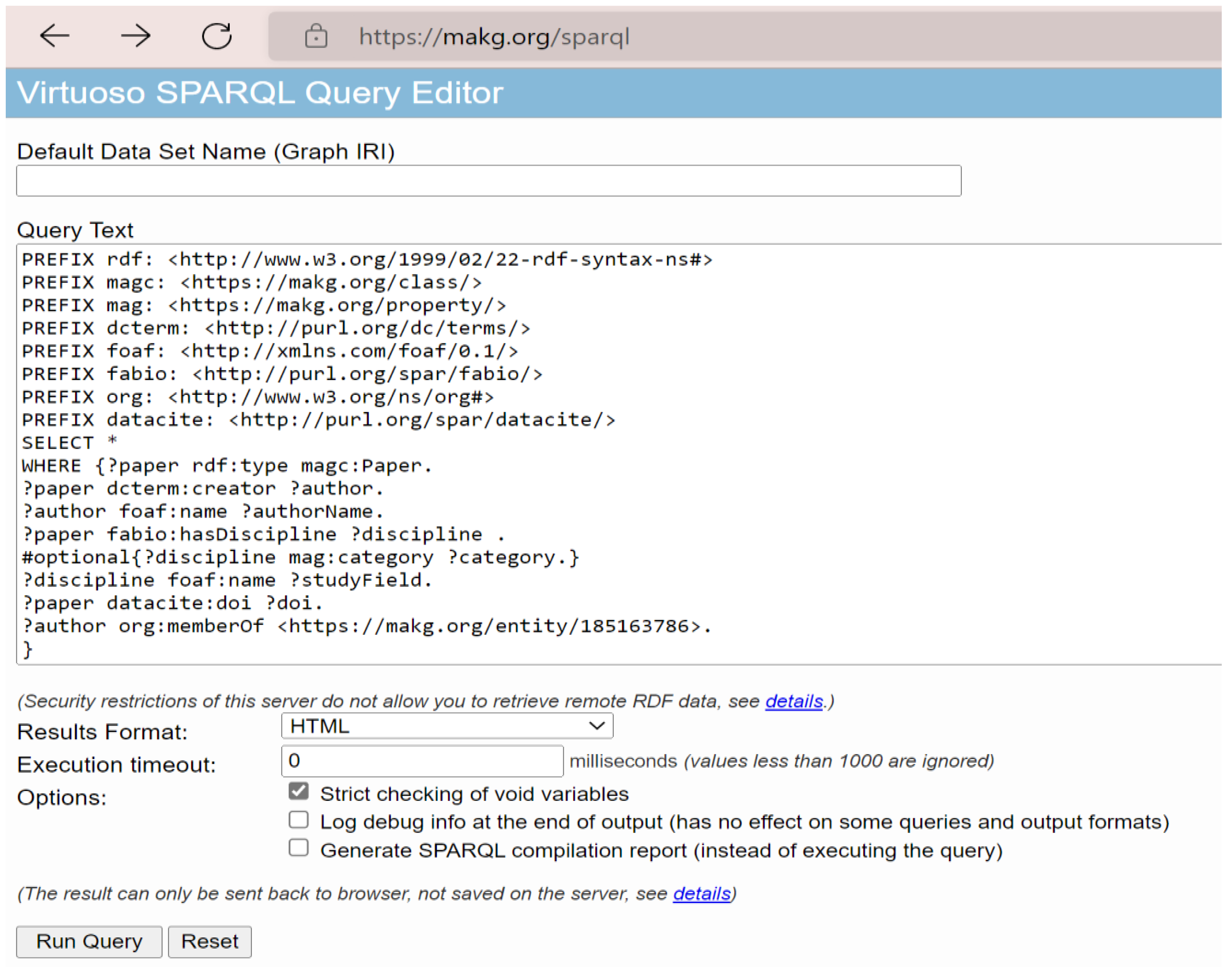This screenshot has width=1232, height=967.
Task: Enable Generate SPARQL compilation report checkbox
Action: (299, 848)
